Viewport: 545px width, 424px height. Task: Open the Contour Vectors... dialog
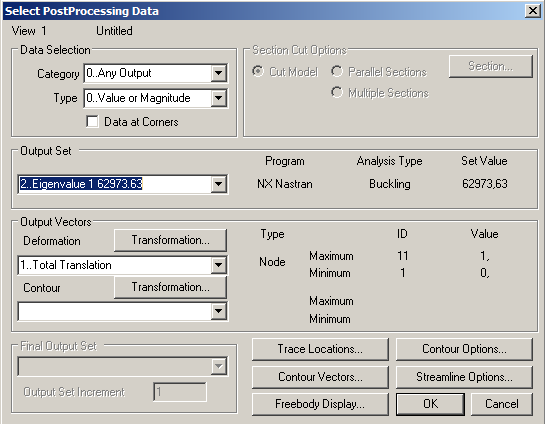pyautogui.click(x=320, y=377)
